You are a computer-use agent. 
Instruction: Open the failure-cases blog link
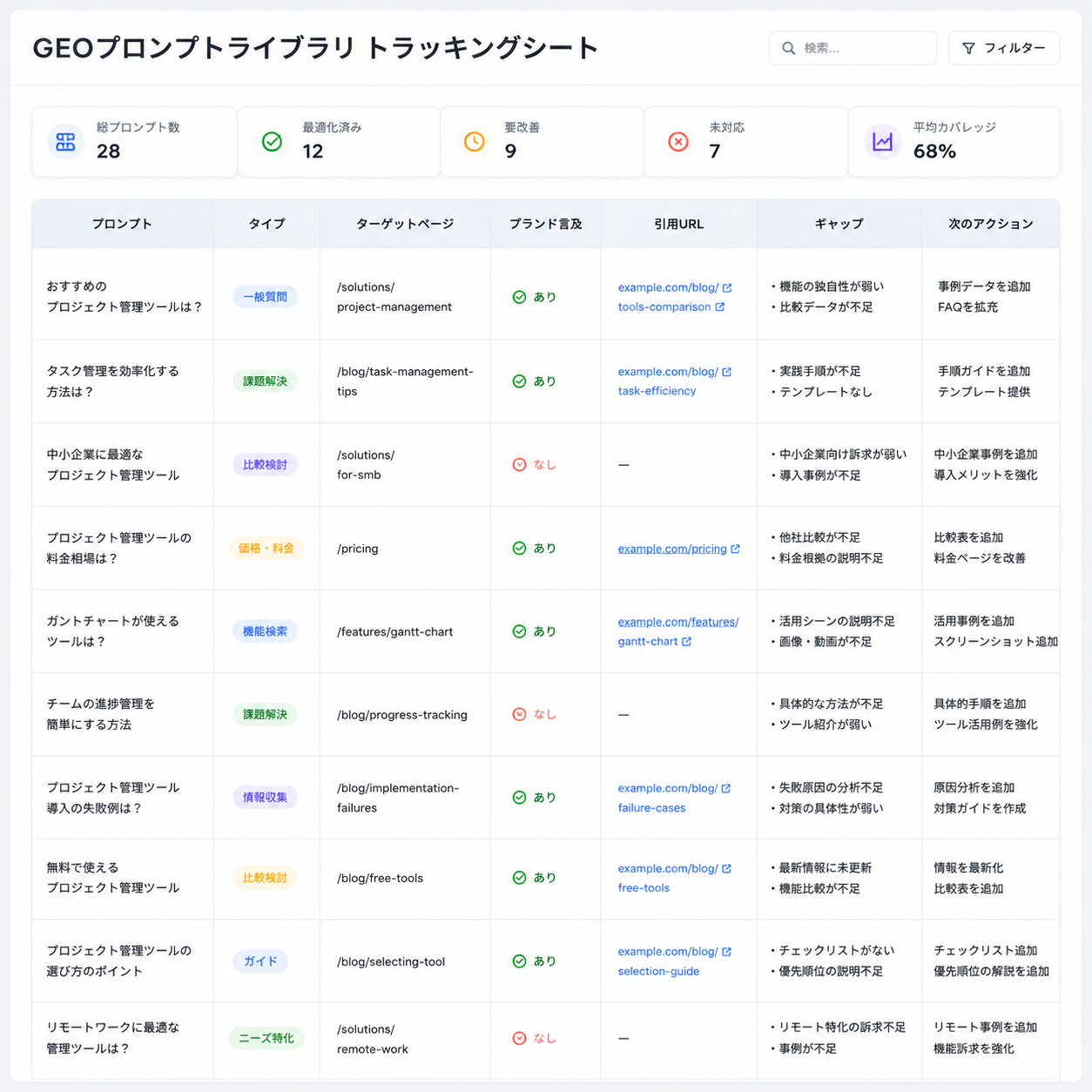point(669,798)
